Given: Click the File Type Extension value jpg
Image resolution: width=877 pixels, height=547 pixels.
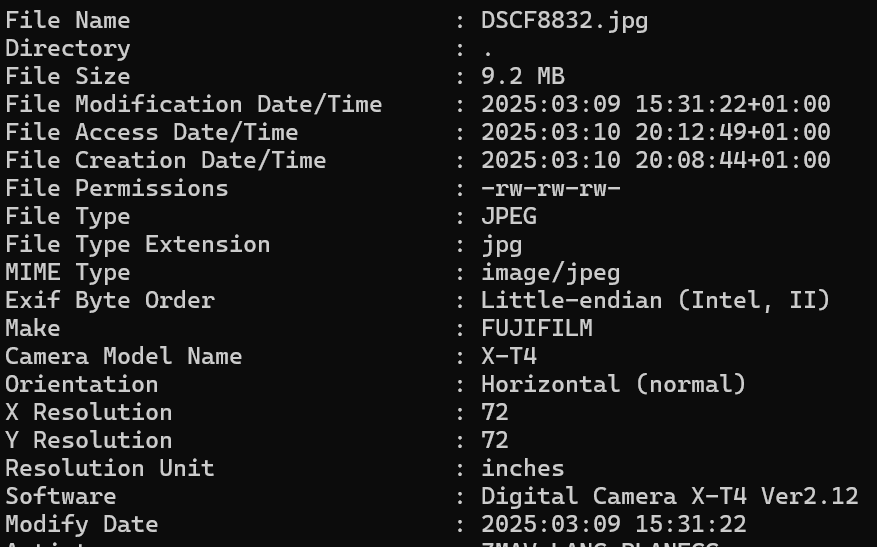Looking at the screenshot, I should click(501, 244).
